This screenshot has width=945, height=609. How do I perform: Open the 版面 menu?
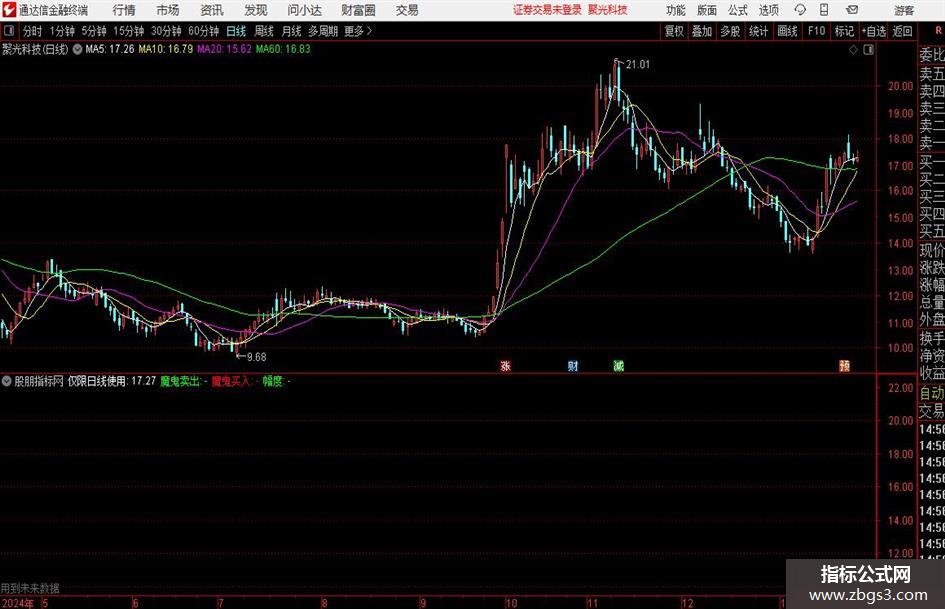point(706,10)
